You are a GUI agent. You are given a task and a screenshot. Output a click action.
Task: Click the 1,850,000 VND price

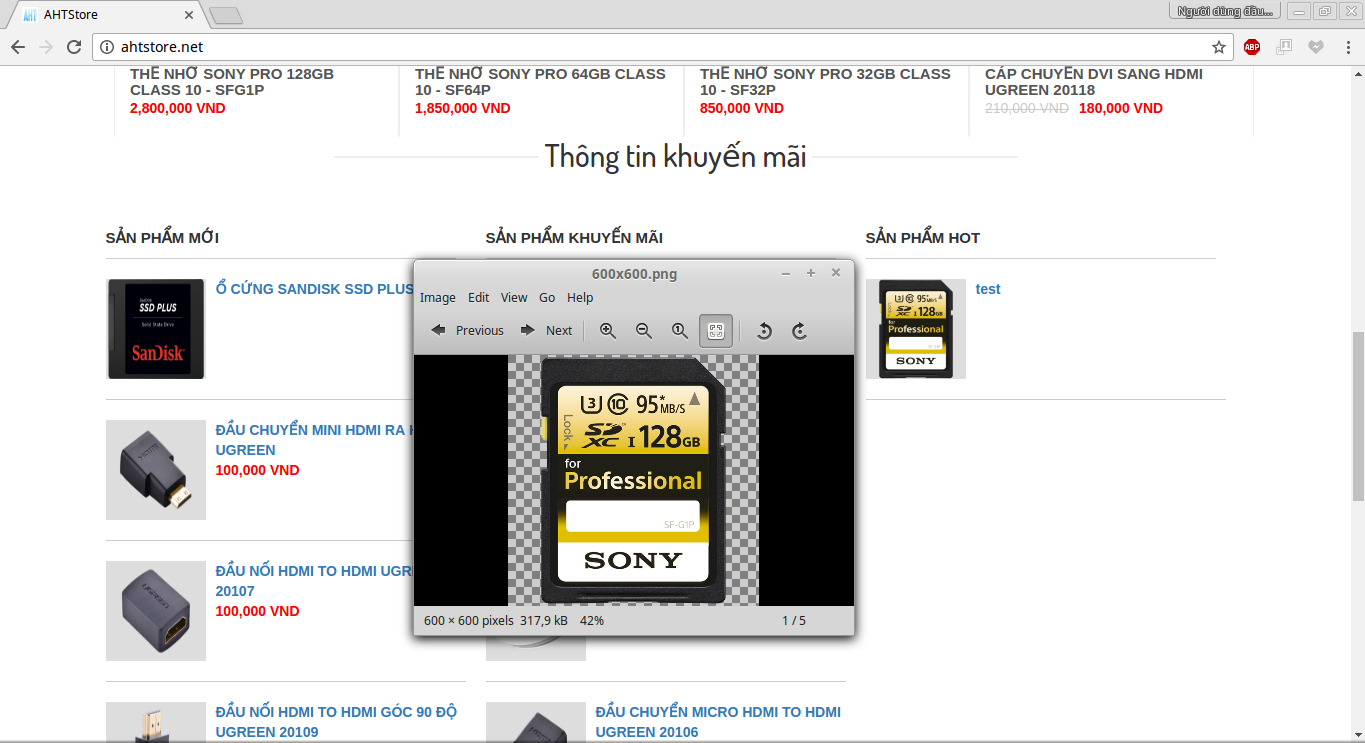tap(463, 108)
